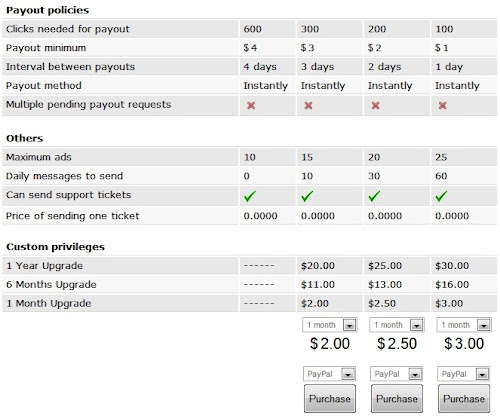Image resolution: width=500 pixels, height=419 pixels.
Task: Click the red X under 300 clicks column
Action: (308, 106)
